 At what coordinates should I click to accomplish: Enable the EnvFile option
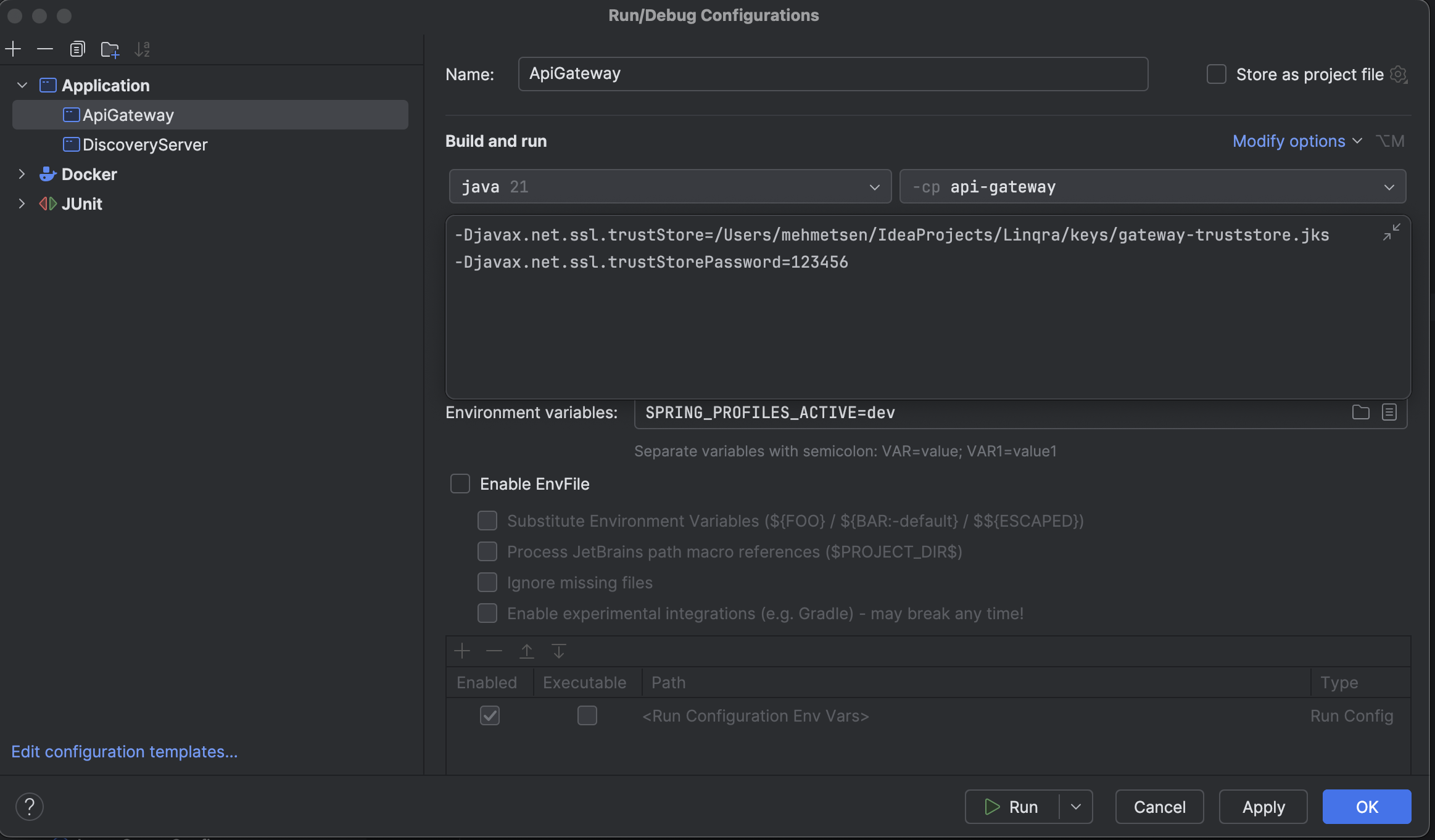pos(459,484)
